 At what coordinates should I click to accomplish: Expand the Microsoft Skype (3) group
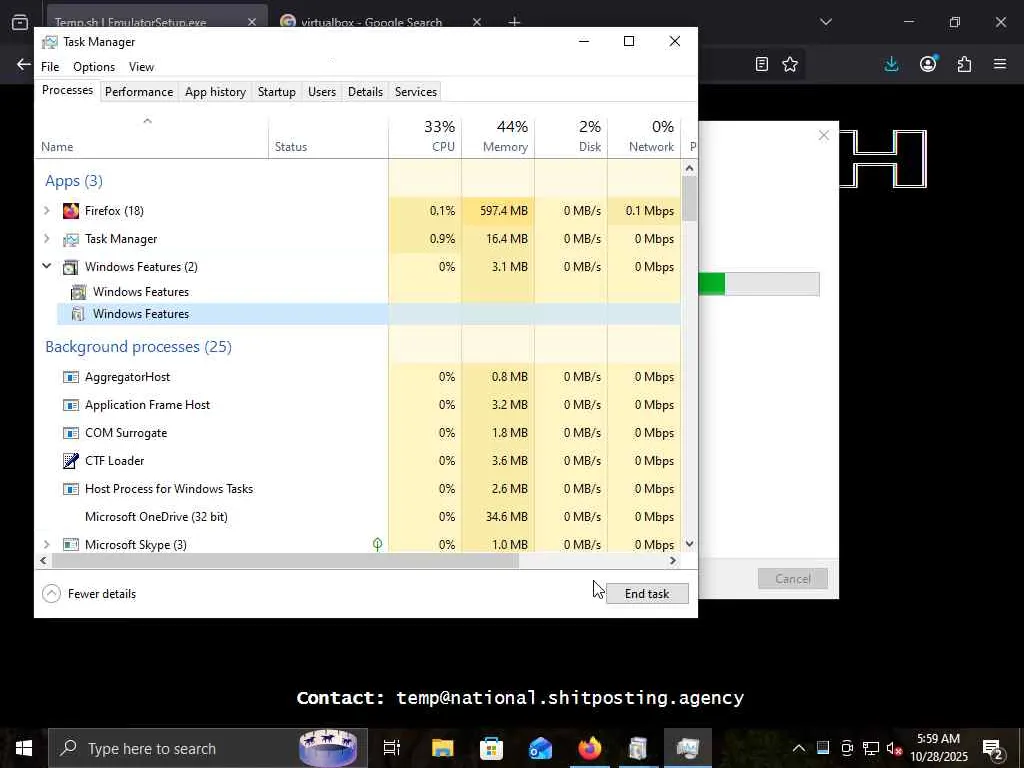click(x=46, y=544)
